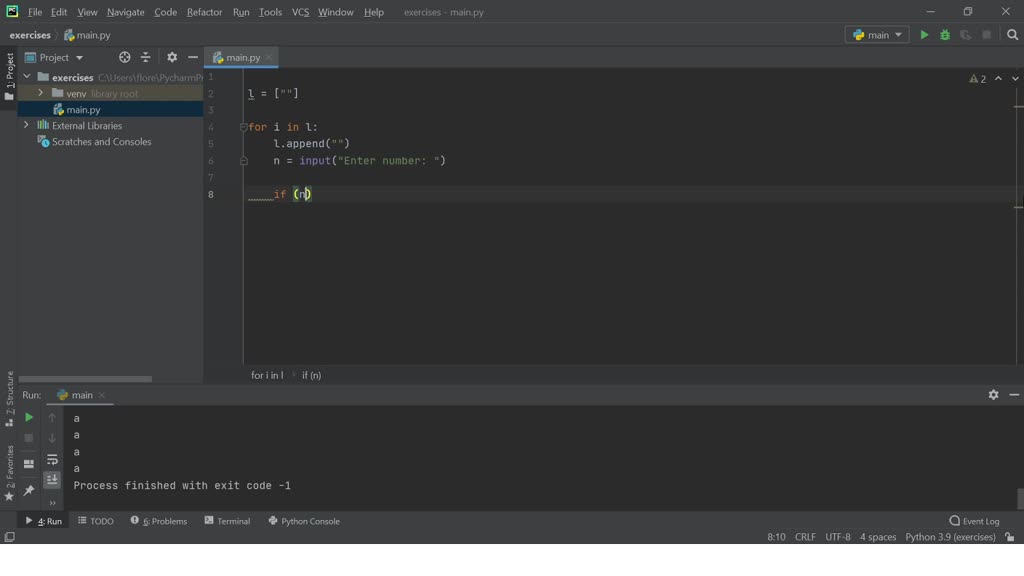This screenshot has height=576, width=1024.
Task: Locate current file with crosshair icon
Action: click(124, 57)
